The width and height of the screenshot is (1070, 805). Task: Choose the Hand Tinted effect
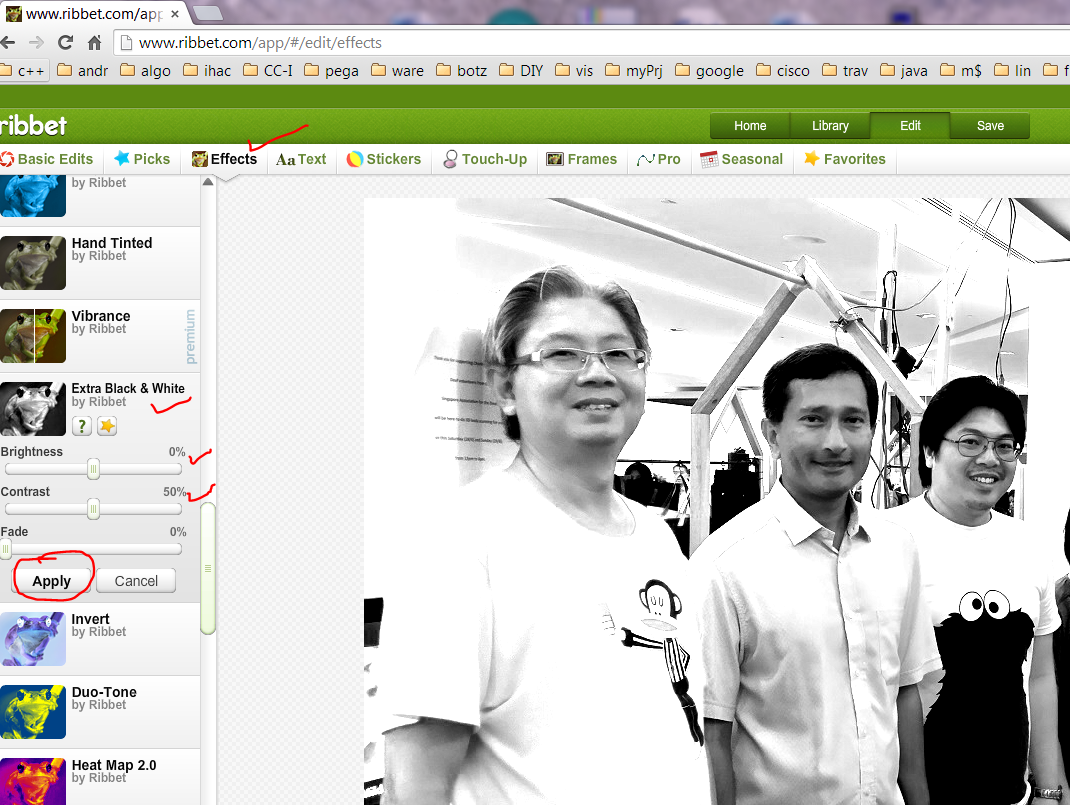[100, 263]
